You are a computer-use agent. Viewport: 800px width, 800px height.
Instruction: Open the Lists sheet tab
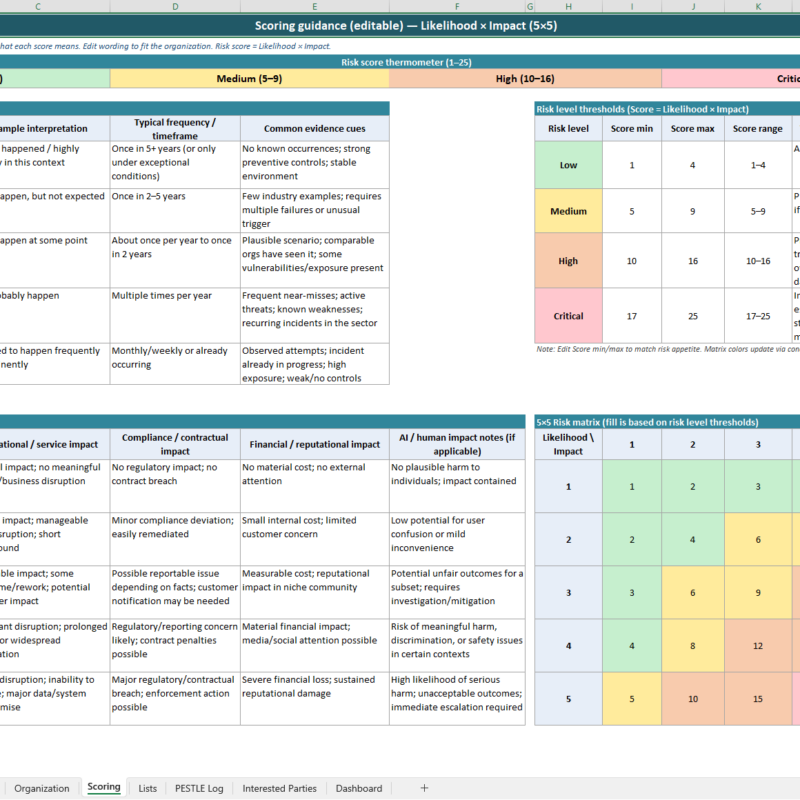(147, 788)
